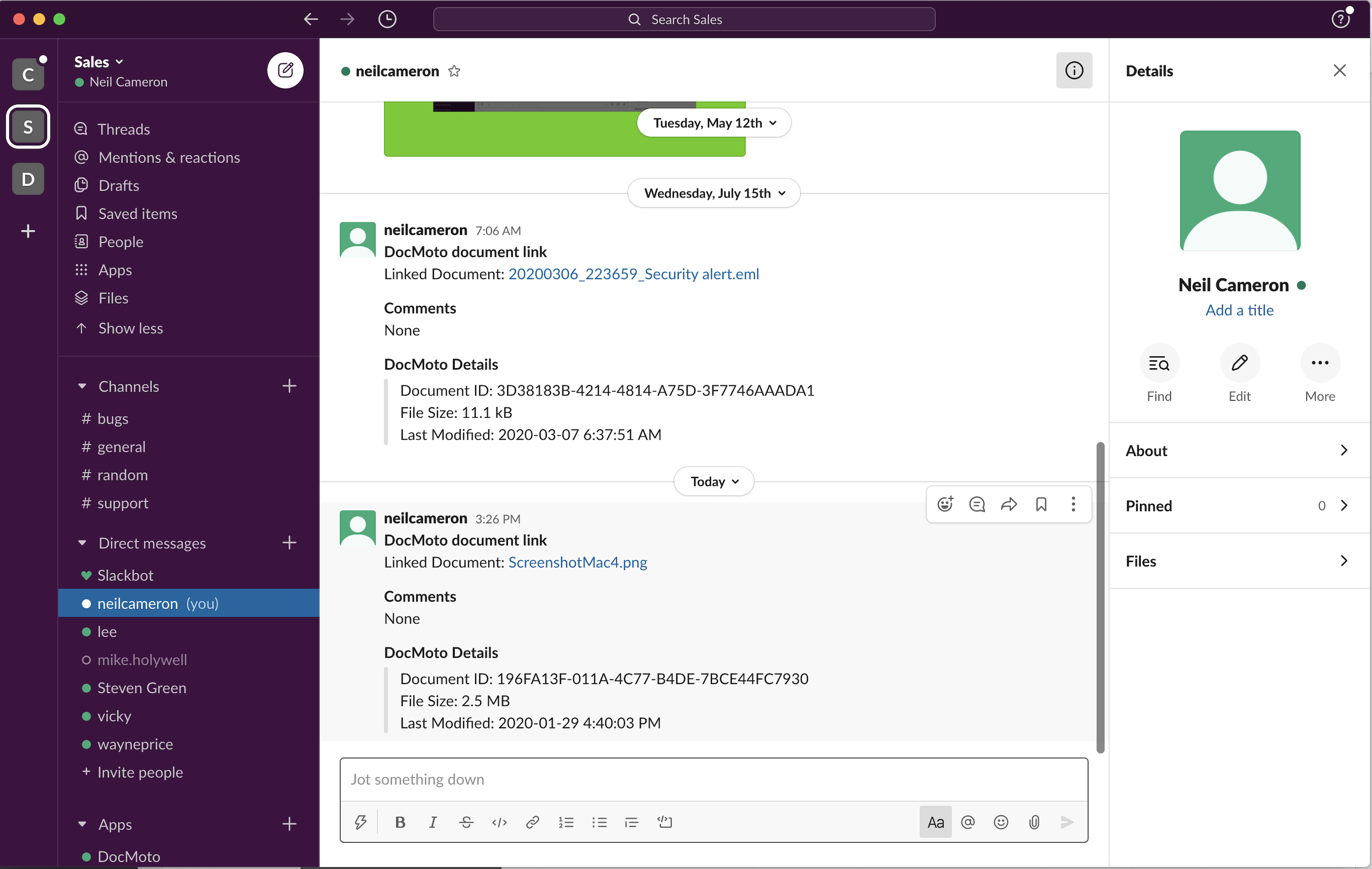
Task: Send the message with the arrow icon
Action: point(1067,822)
